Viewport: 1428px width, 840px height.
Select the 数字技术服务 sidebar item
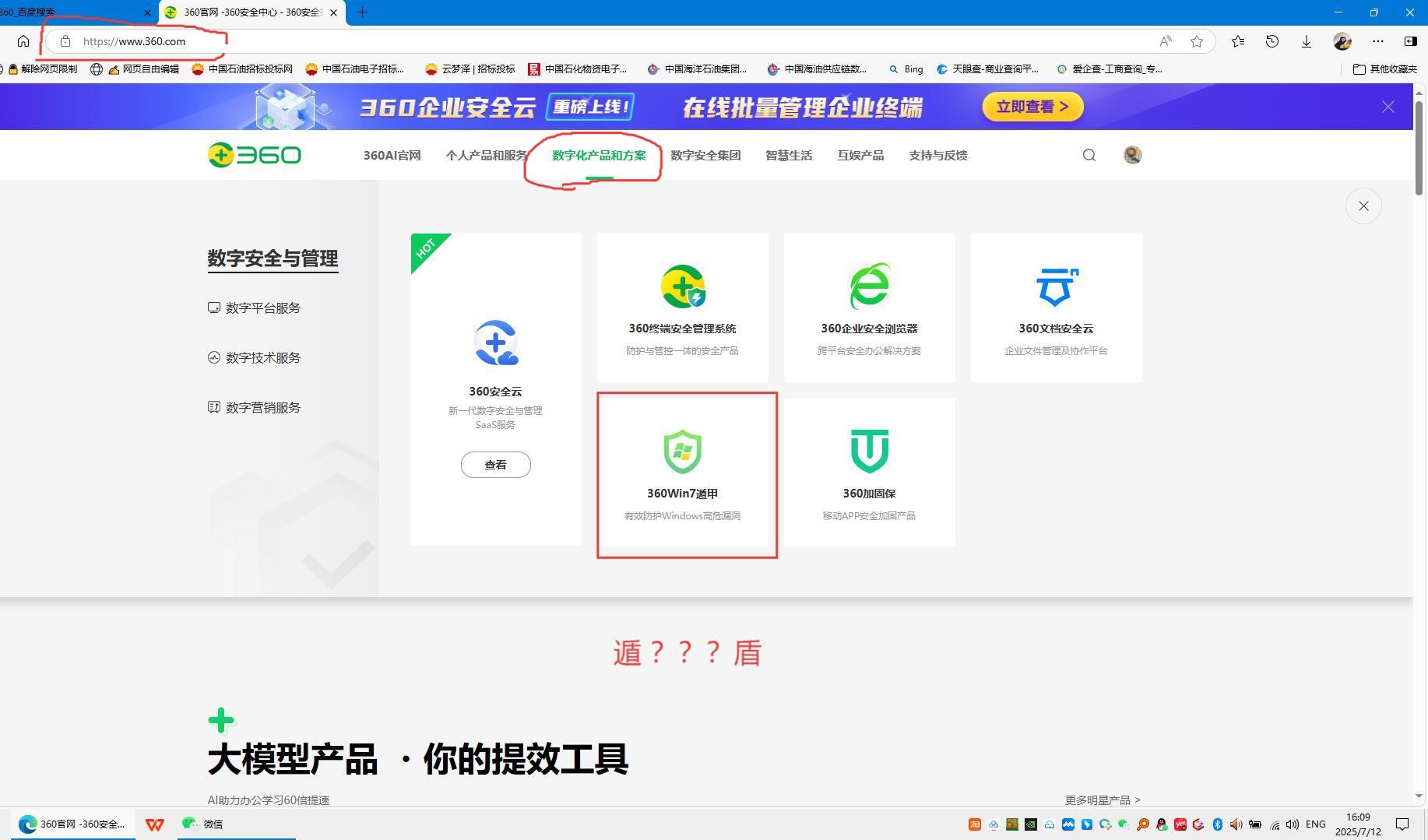262,358
